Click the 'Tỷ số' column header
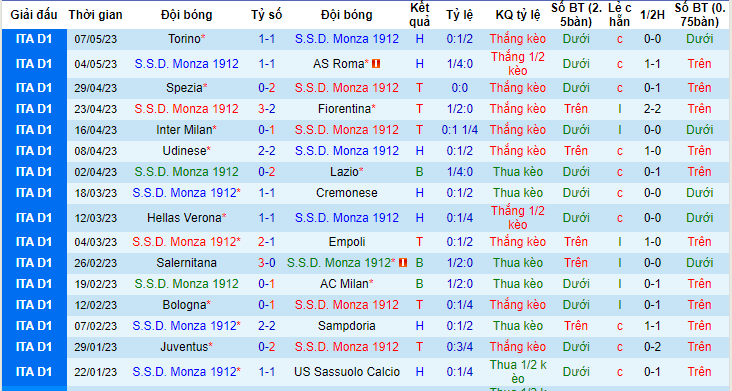The height and width of the screenshot is (391, 732). coord(267,15)
